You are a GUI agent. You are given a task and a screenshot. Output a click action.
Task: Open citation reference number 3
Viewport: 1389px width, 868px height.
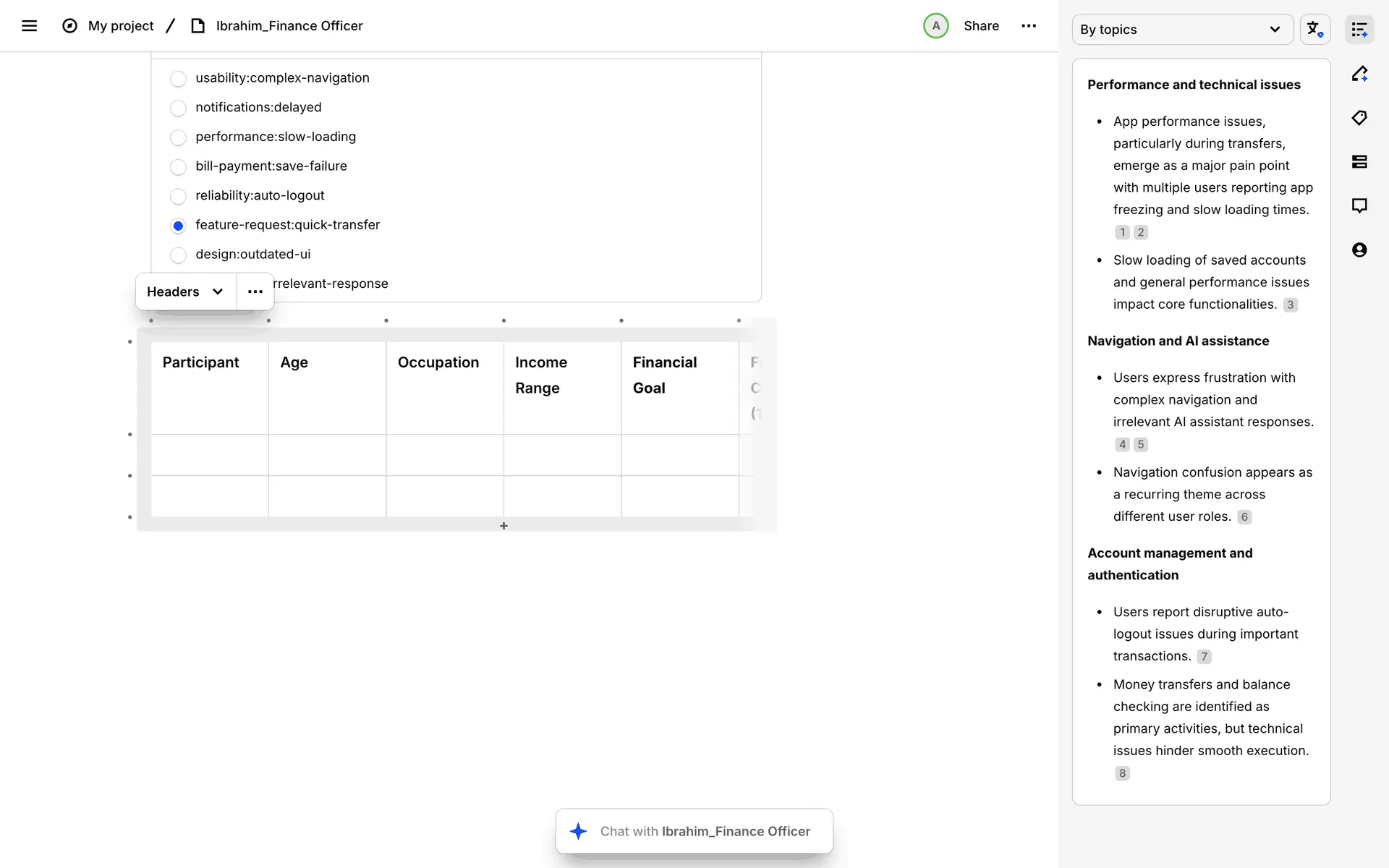(x=1290, y=305)
